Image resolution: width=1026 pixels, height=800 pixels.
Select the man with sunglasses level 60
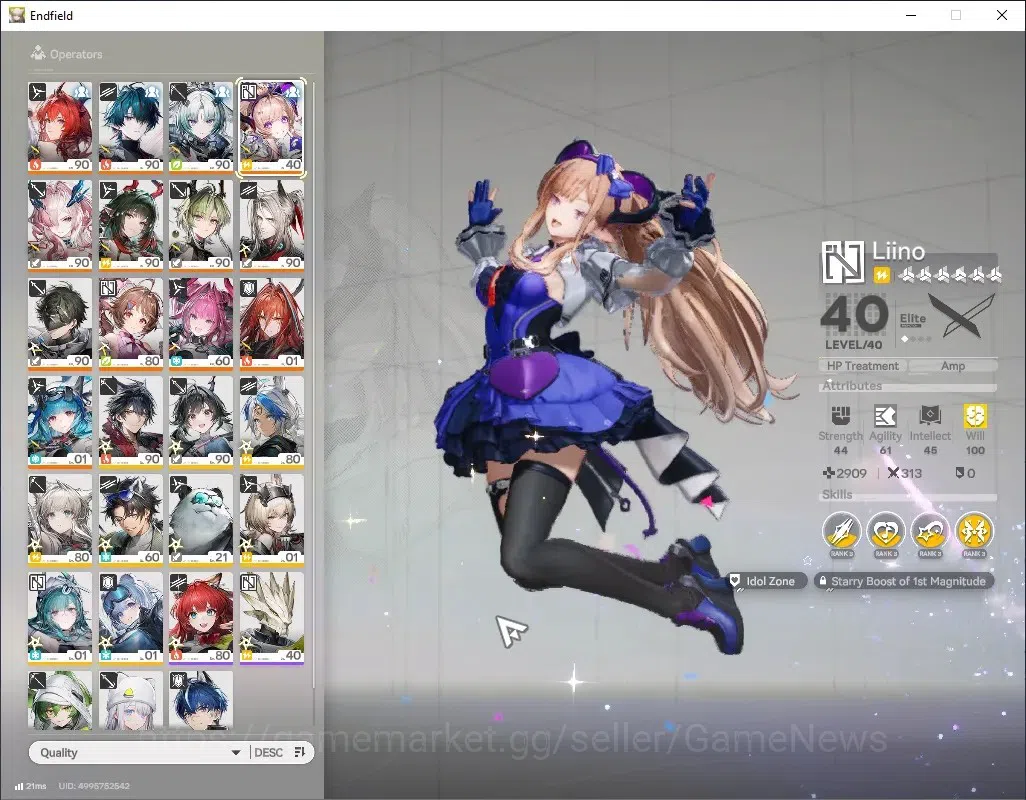tap(130, 519)
